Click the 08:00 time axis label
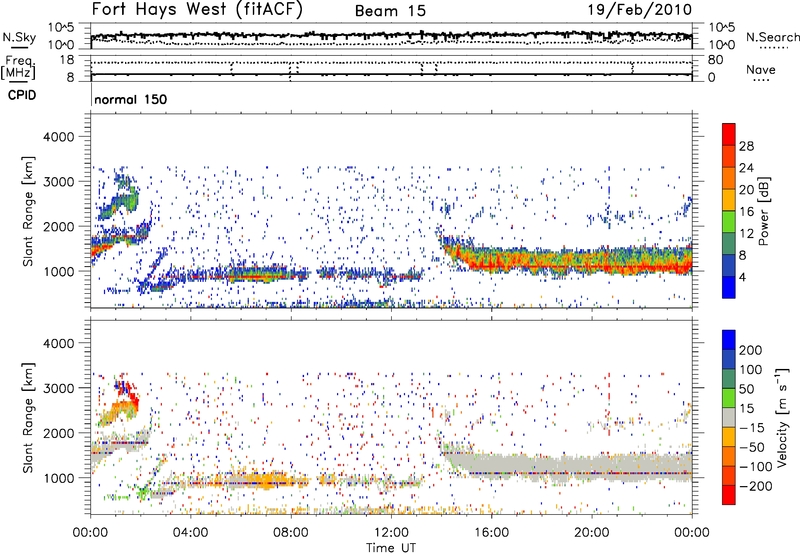This screenshot has height=554, width=800. 291,533
